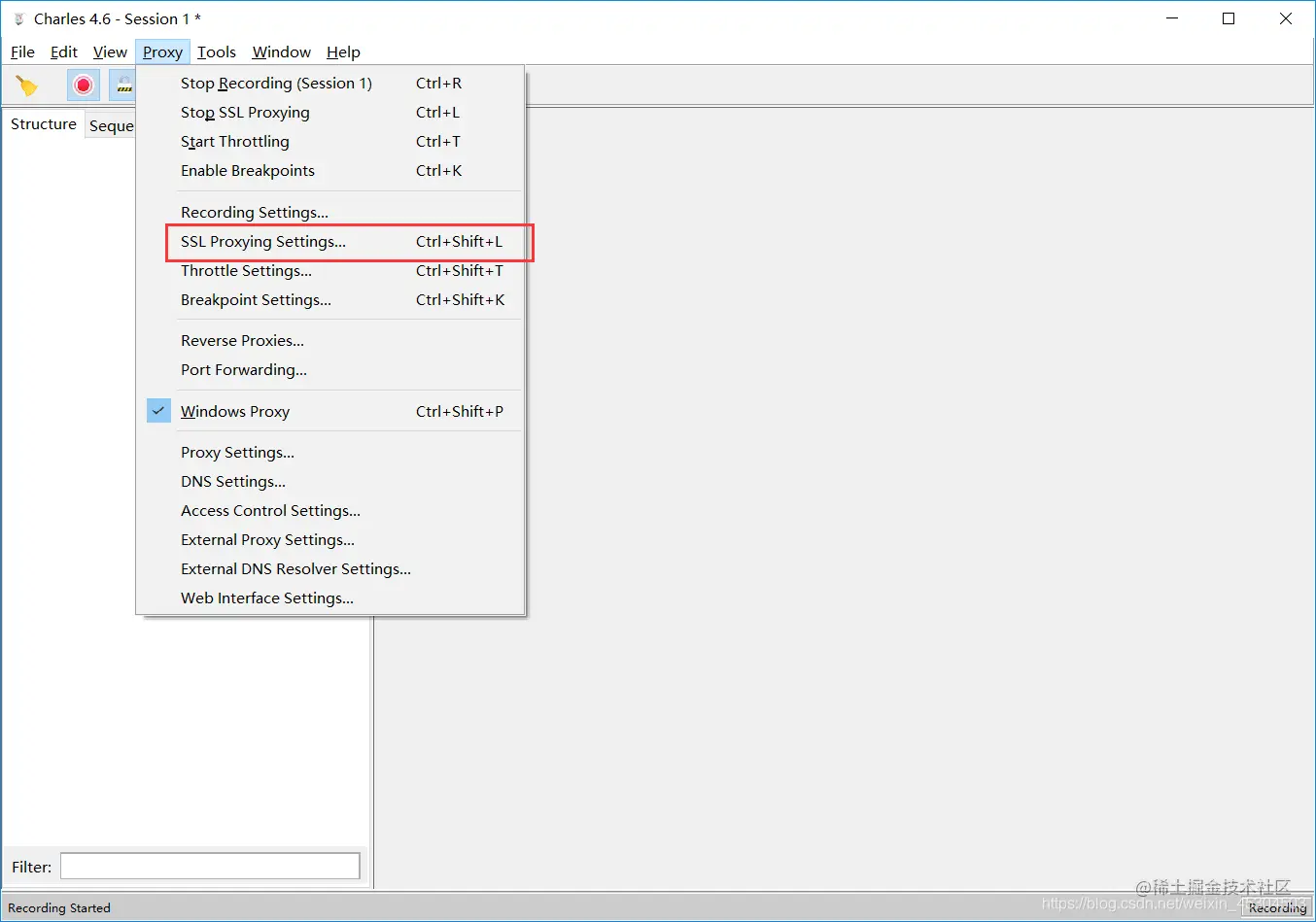This screenshot has width=1316, height=922.
Task: Click the Filter input field
Action: tap(210, 866)
